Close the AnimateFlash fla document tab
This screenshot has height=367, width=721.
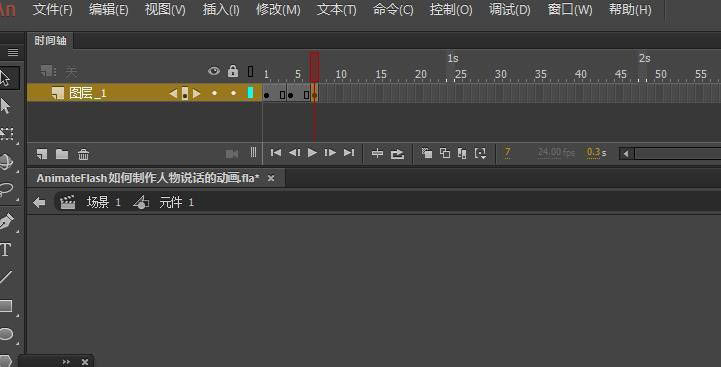coord(271,178)
